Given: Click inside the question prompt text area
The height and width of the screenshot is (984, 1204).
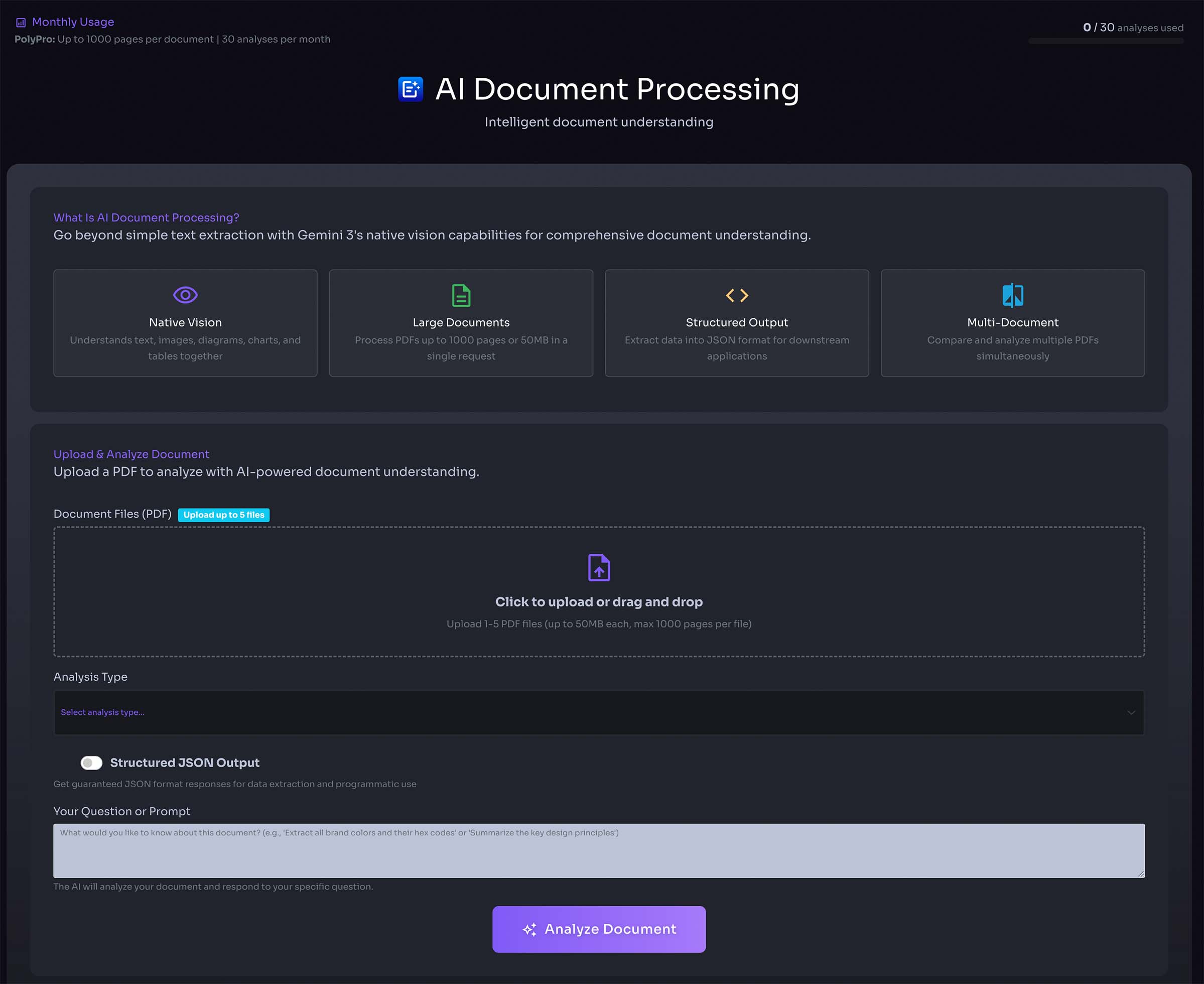Looking at the screenshot, I should (598, 850).
